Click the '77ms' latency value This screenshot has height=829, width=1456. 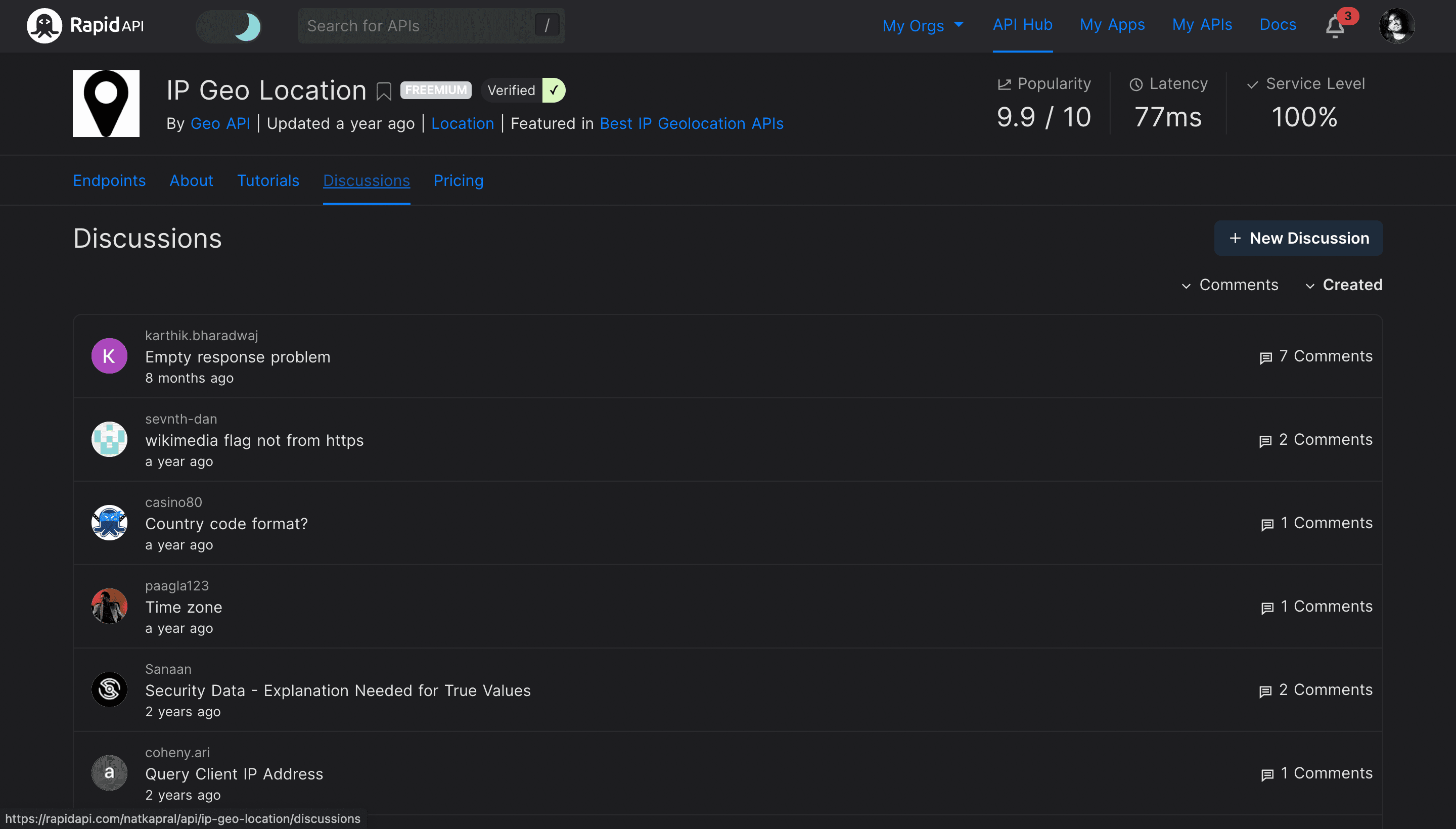click(x=1168, y=117)
